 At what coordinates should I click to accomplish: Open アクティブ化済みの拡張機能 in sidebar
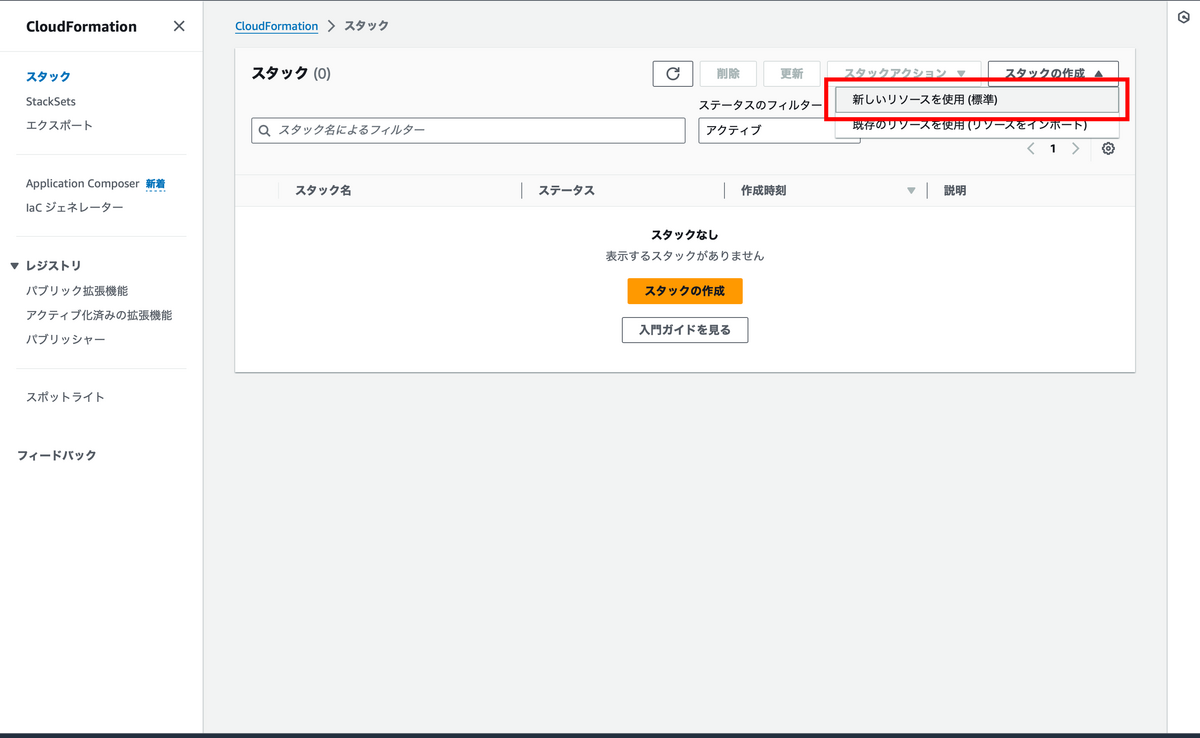pos(99,315)
